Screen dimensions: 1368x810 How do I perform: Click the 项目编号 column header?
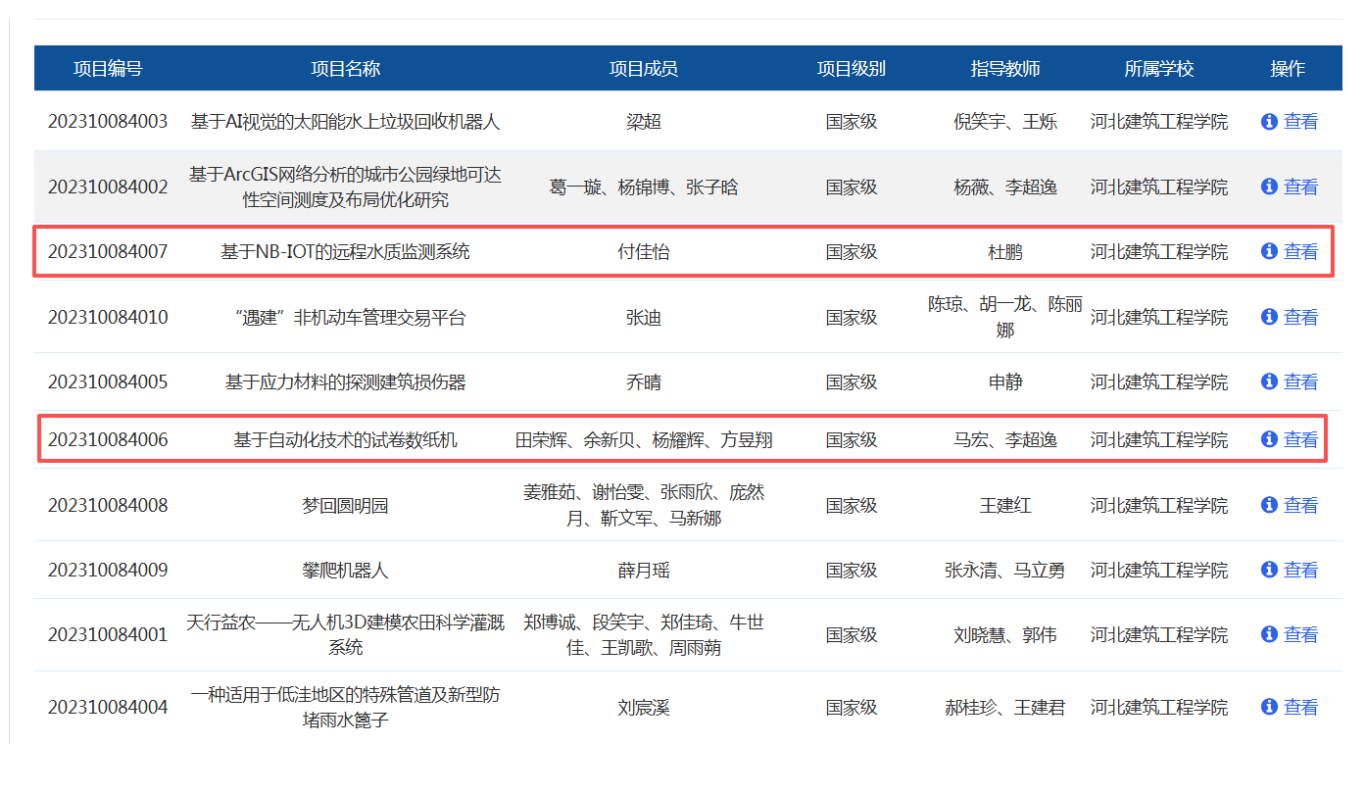[108, 69]
